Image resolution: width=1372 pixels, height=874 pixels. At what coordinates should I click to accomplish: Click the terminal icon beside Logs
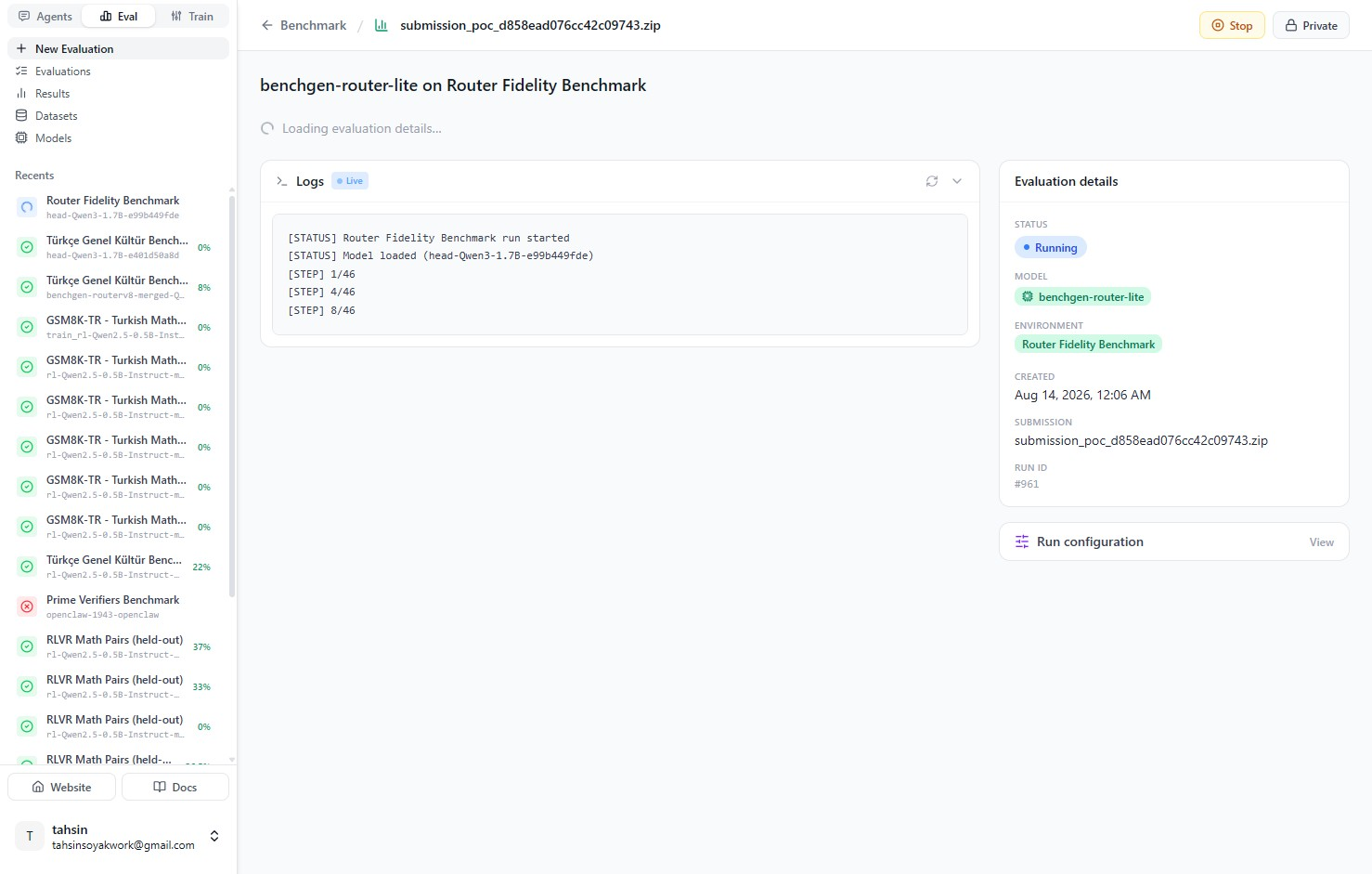click(281, 181)
